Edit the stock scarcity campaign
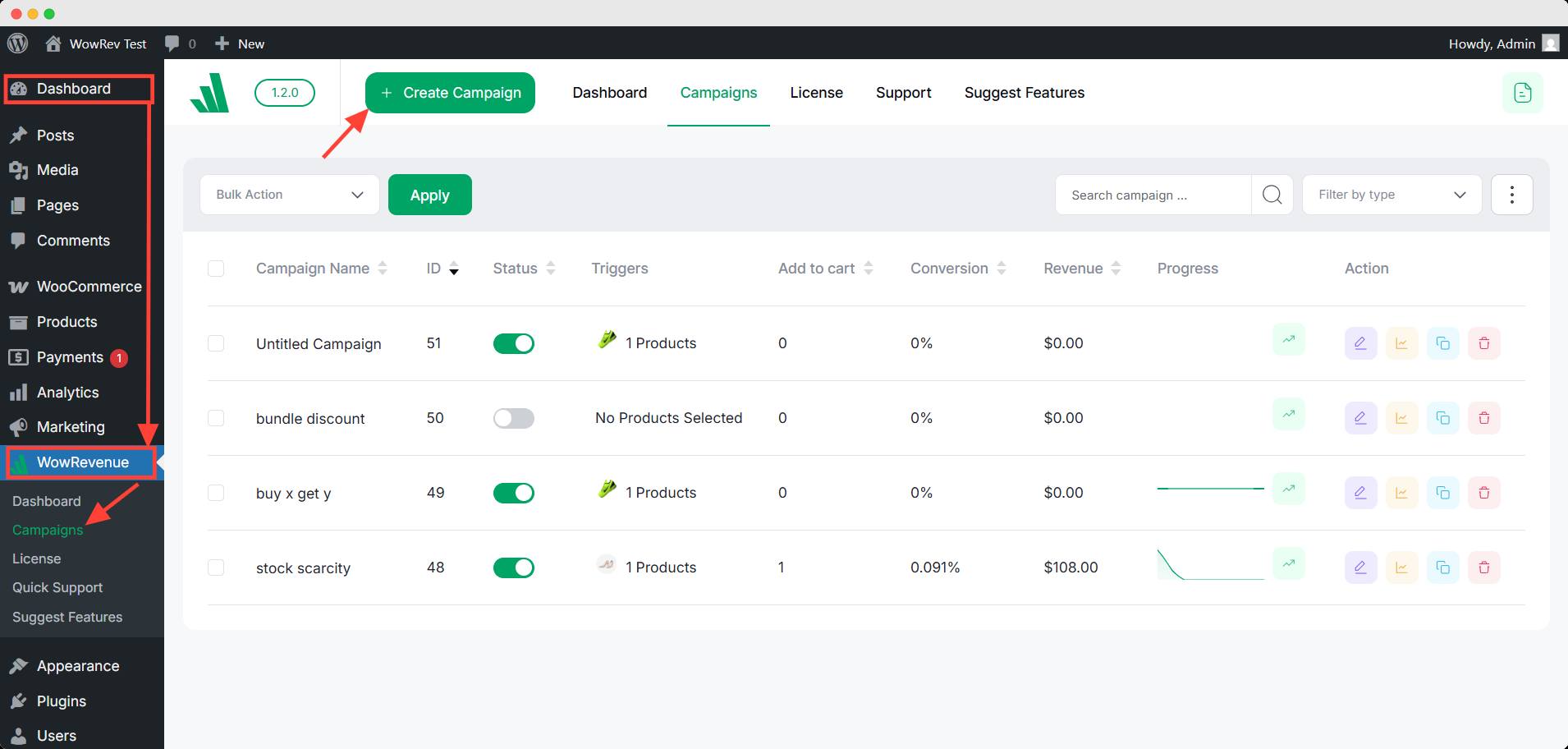This screenshot has height=749, width=1568. coord(1360,567)
